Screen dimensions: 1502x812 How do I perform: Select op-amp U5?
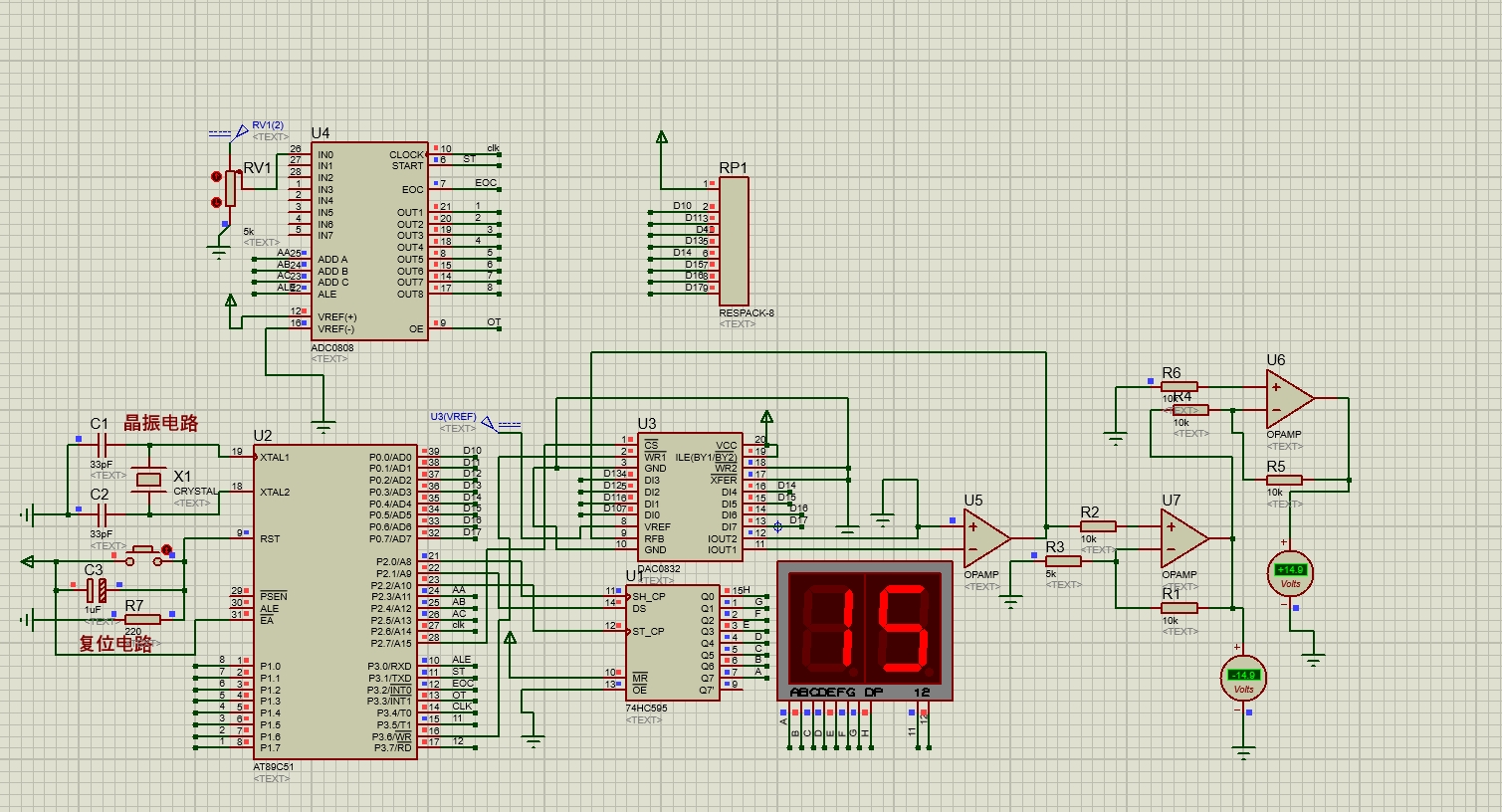click(x=986, y=538)
